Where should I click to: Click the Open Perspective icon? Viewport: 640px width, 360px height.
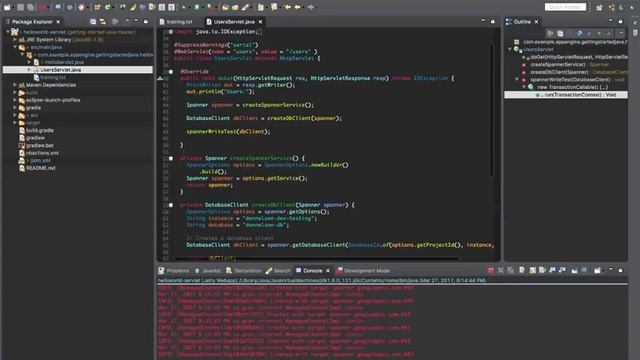pos(599,7)
